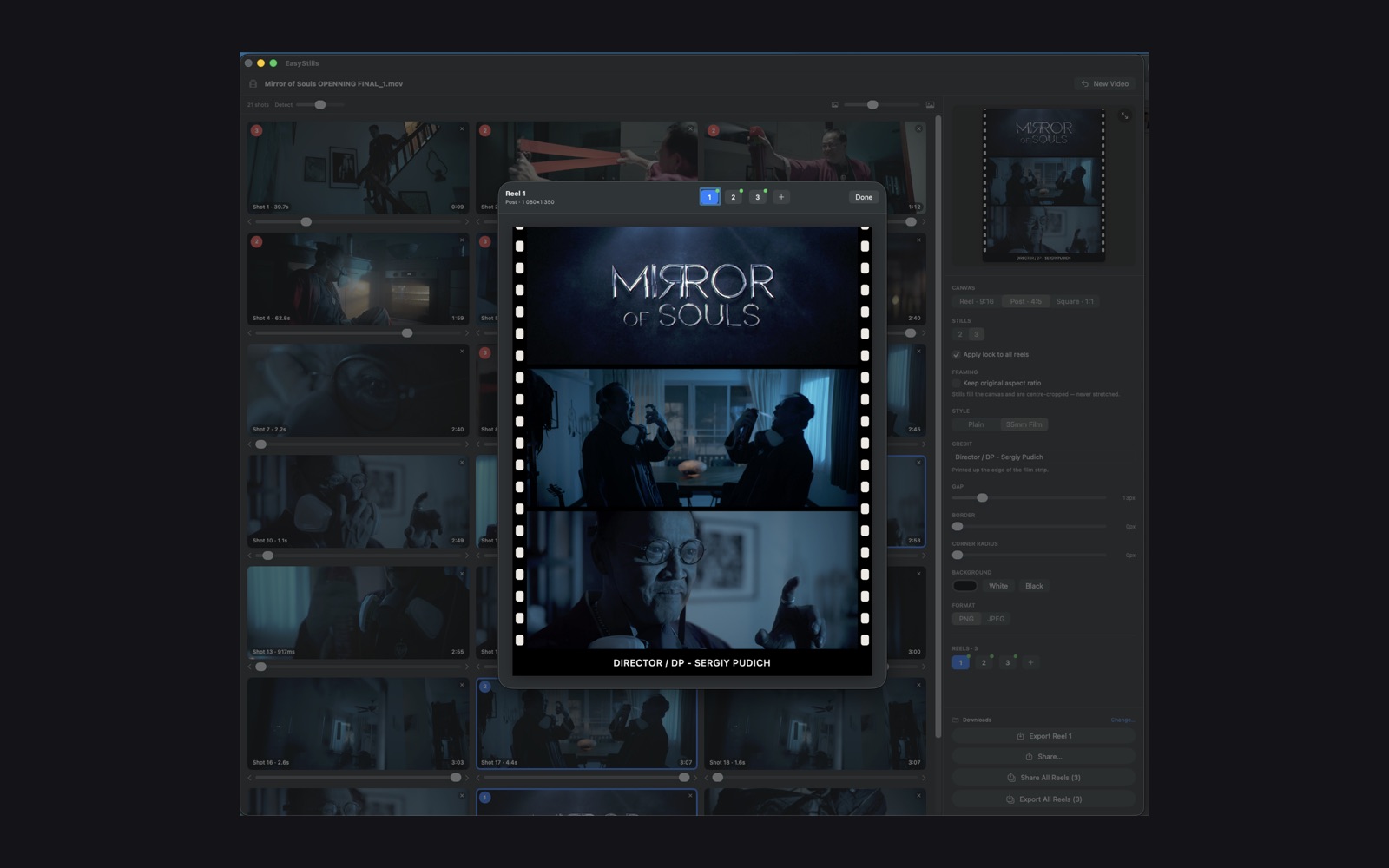Click the red reel badge on Shot 1

point(256,130)
